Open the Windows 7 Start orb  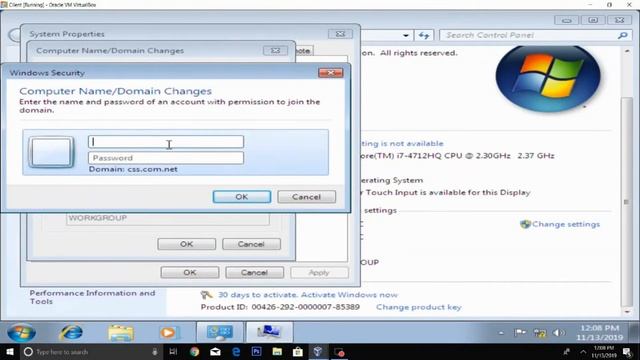pos(21,332)
